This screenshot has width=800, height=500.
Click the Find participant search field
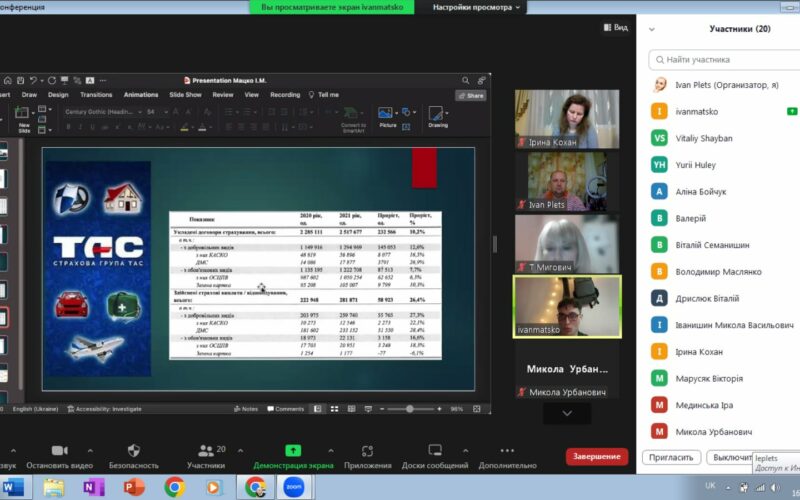point(720,60)
